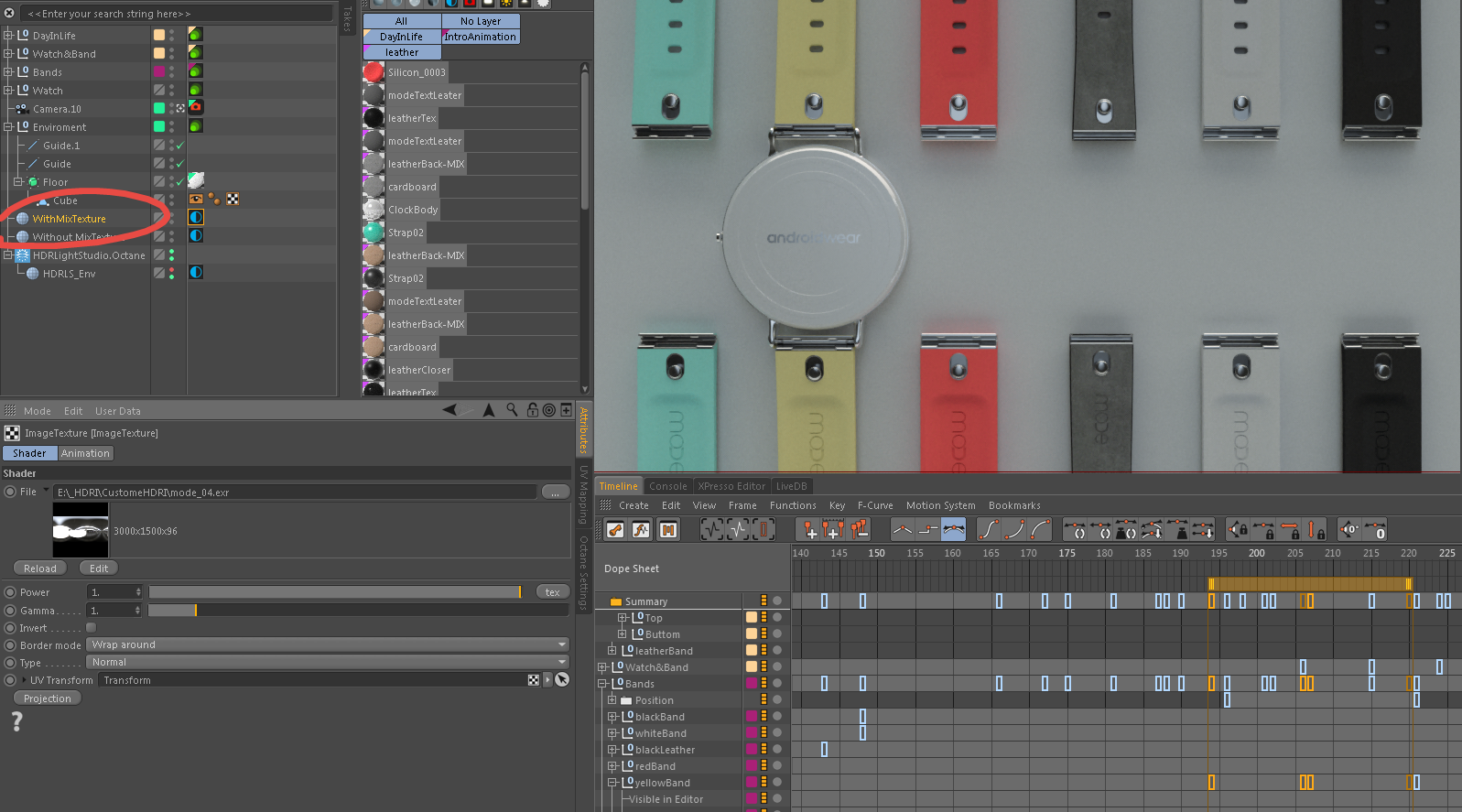Toggle the Border mode keyframe circle

tap(10, 645)
